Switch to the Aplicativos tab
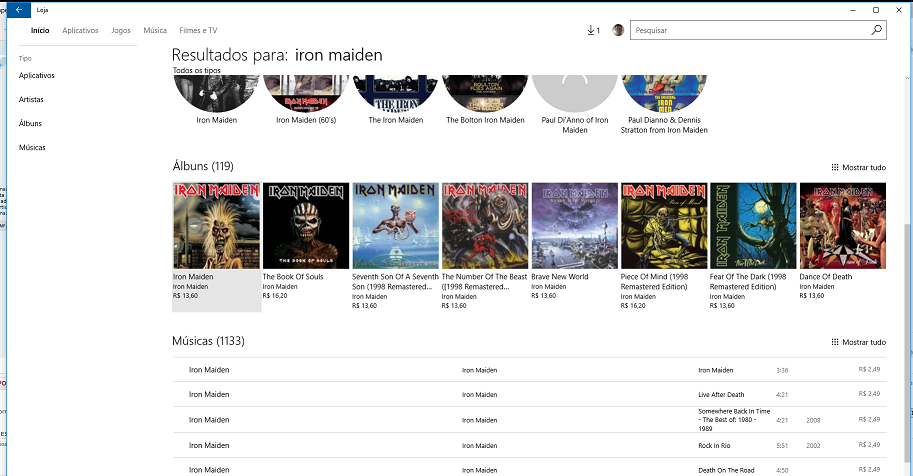913x476 pixels. click(80, 30)
